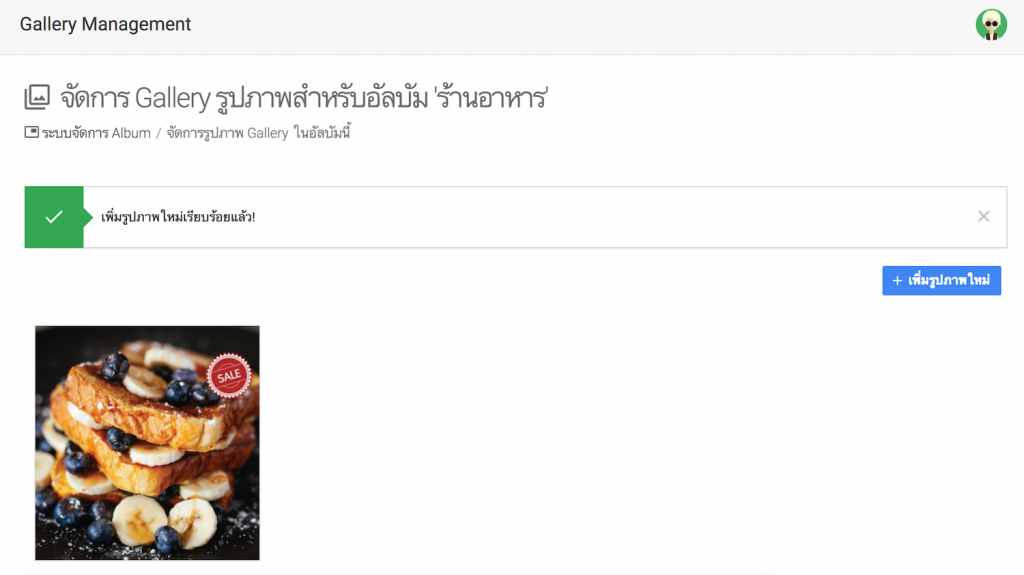Click the green success checkmark icon
This screenshot has height=575, width=1024.
coord(54,217)
